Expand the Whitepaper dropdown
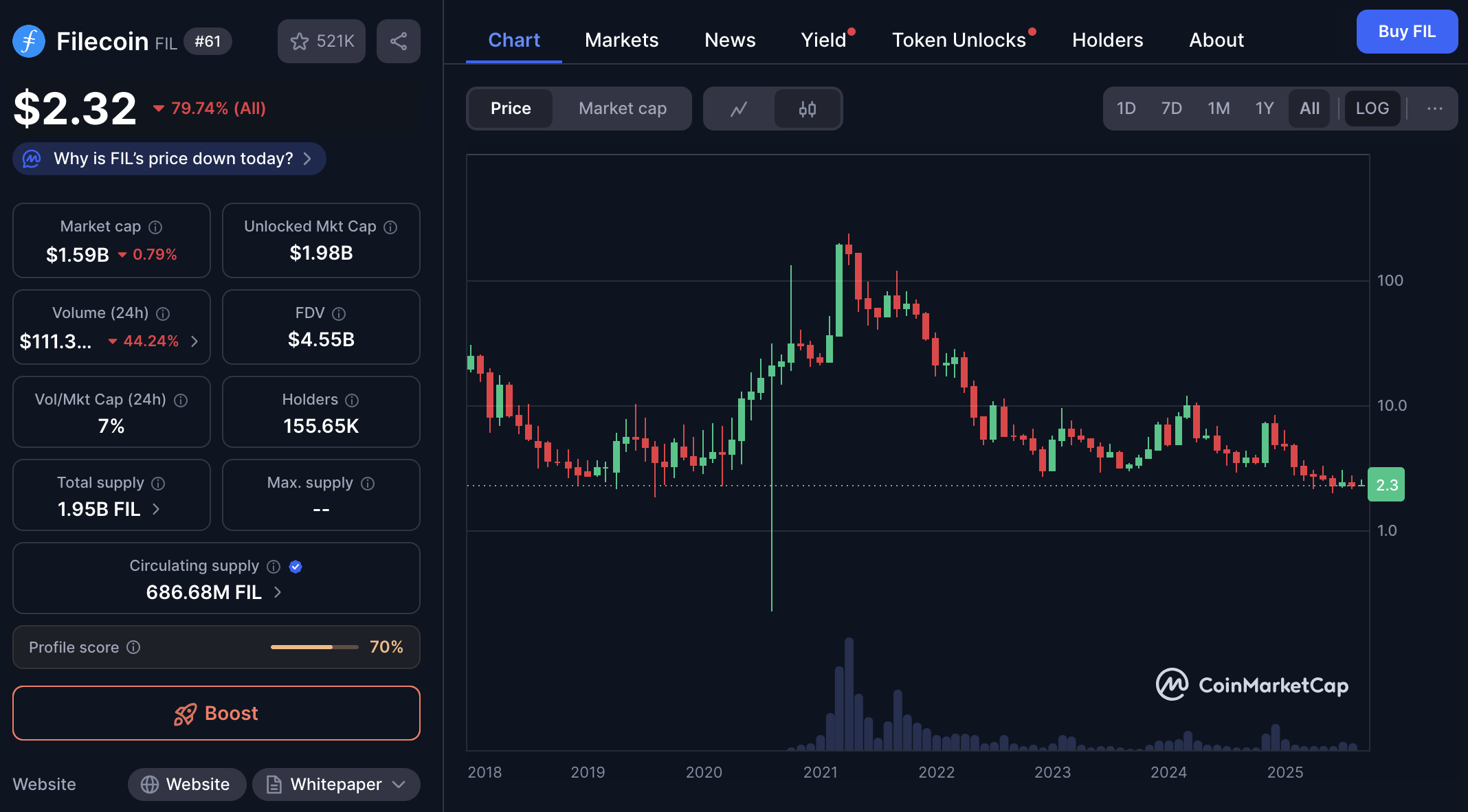This screenshot has height=812, width=1468. coord(399,785)
